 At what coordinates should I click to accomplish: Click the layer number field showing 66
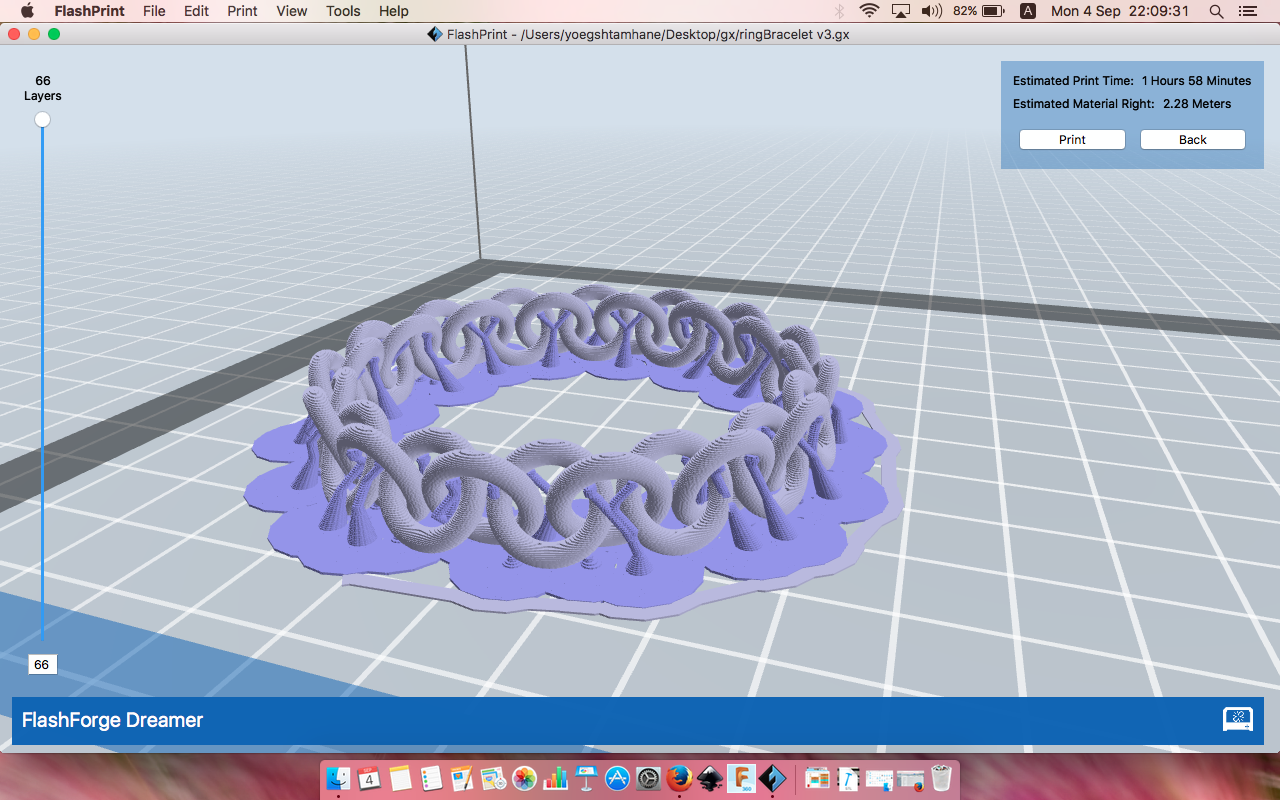(42, 664)
